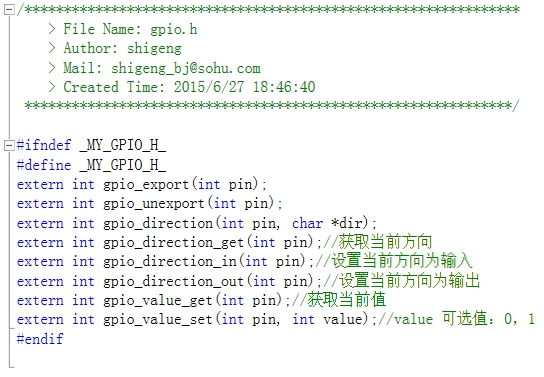Click the gpio_value_set function name
The width and height of the screenshot is (544, 377).
pyautogui.click(x=158, y=319)
